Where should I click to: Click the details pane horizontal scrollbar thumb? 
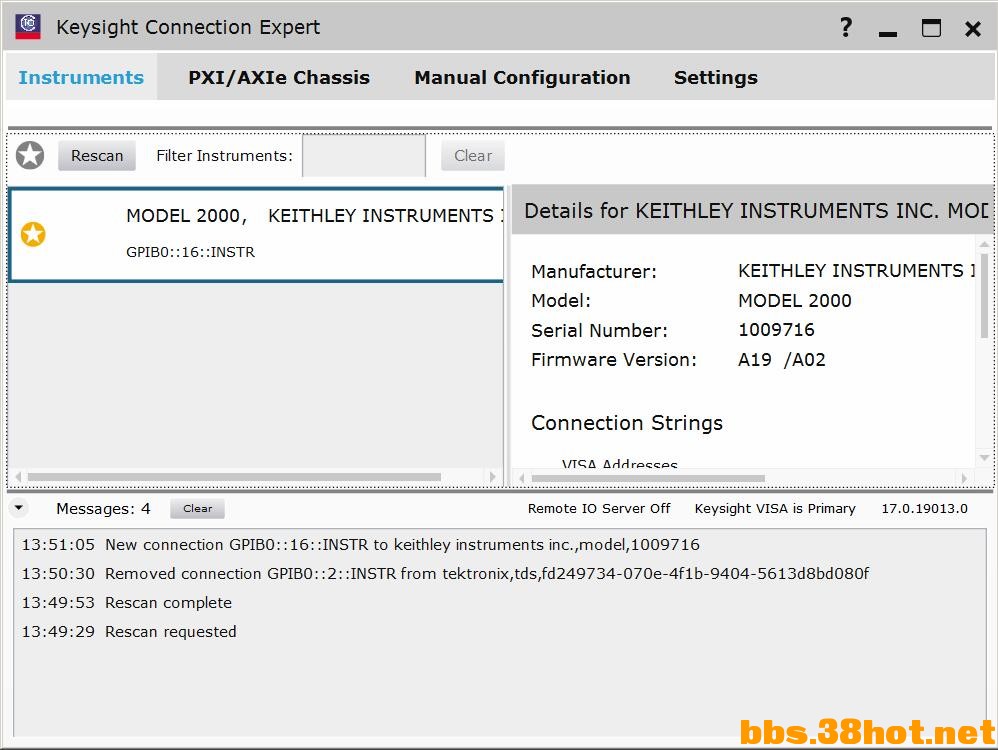(648, 478)
